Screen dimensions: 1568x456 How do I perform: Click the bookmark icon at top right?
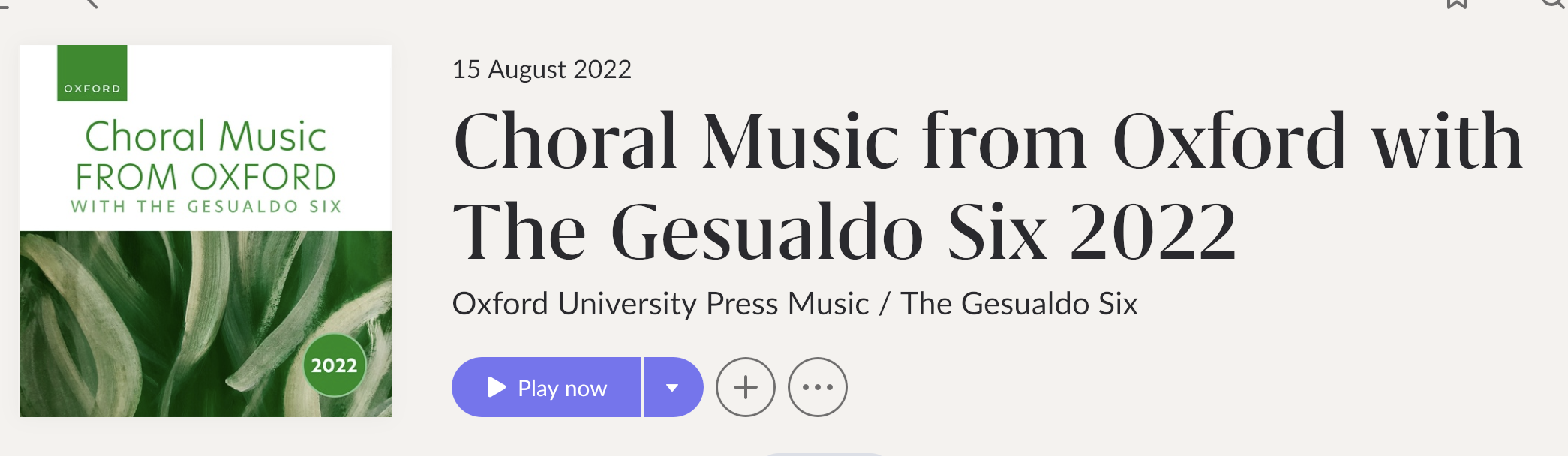pos(1456,4)
